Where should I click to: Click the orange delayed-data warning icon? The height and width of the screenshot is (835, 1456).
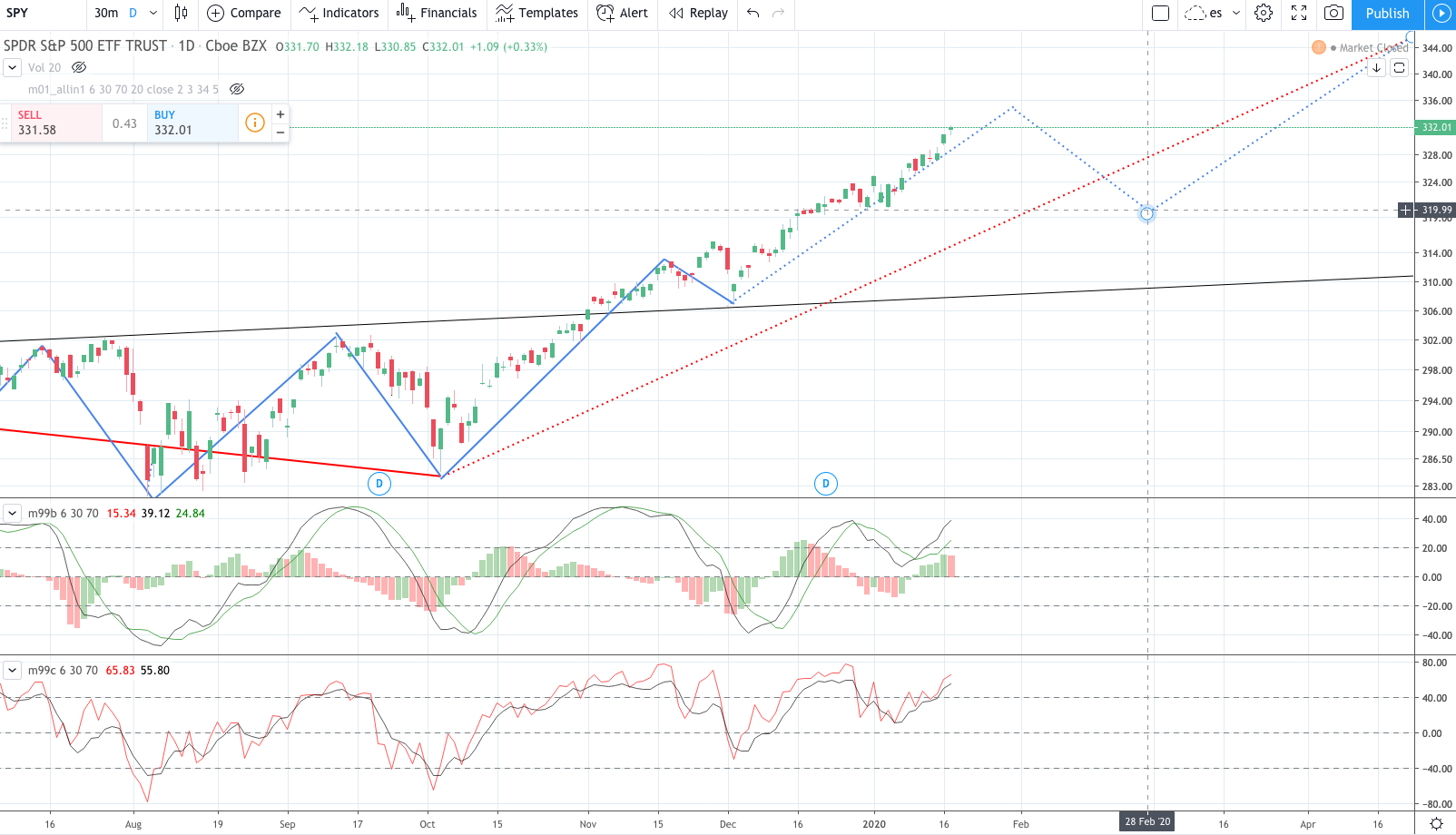(x=1319, y=47)
